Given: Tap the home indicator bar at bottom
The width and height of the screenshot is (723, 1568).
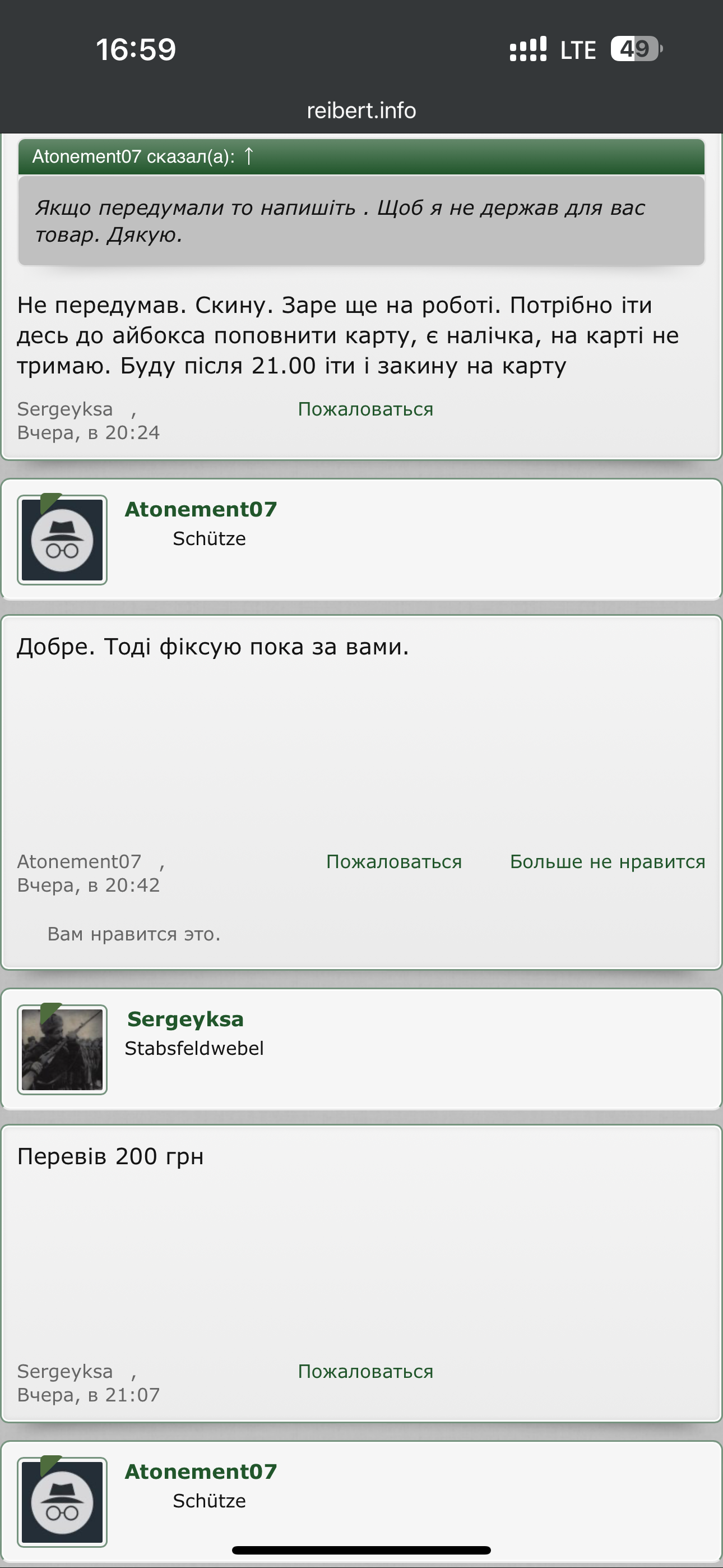Looking at the screenshot, I should (x=361, y=1549).
